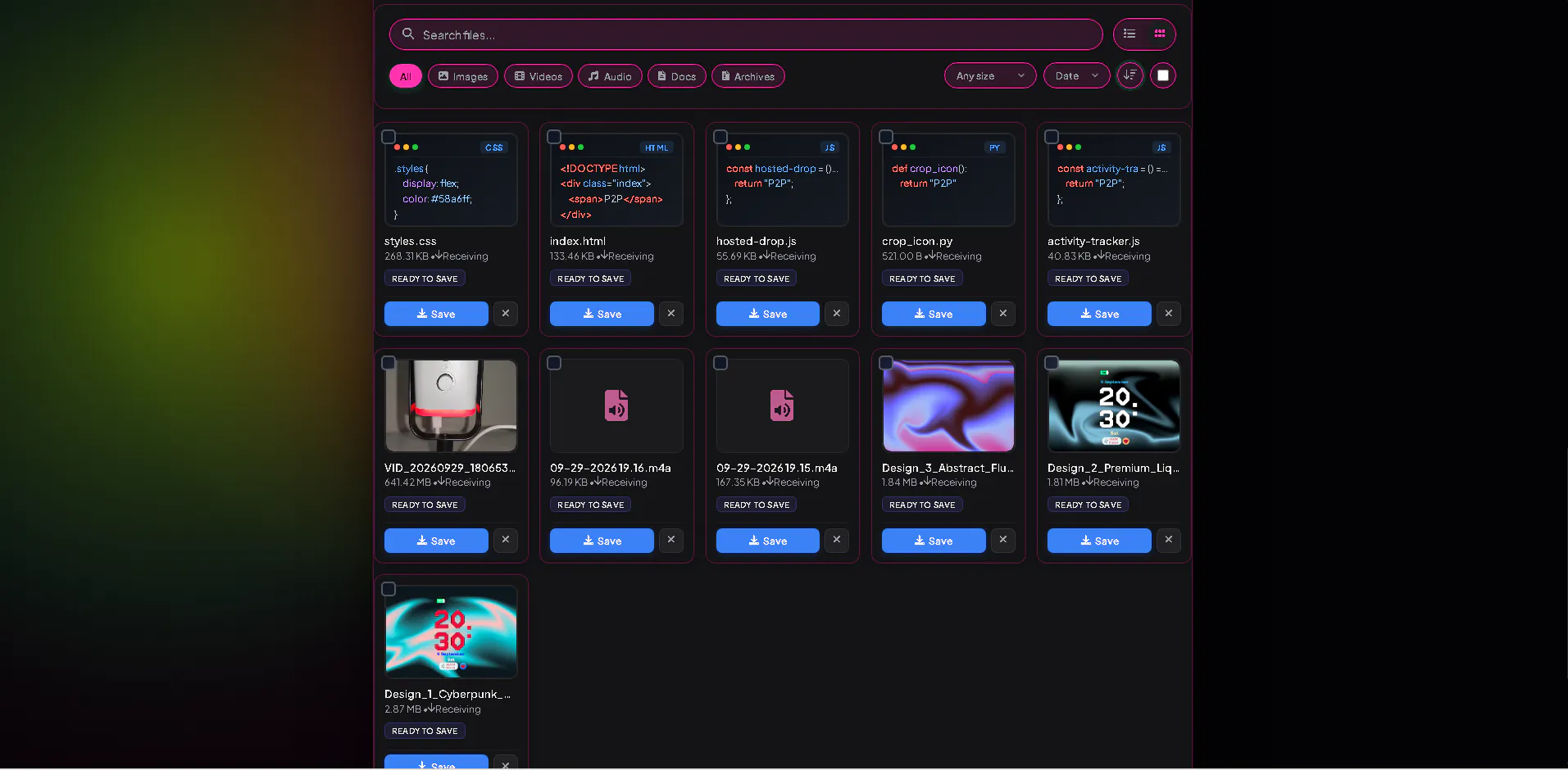The height and width of the screenshot is (770, 1568).
Task: Open Design_3_Abstract image thumbnail
Action: coord(948,405)
